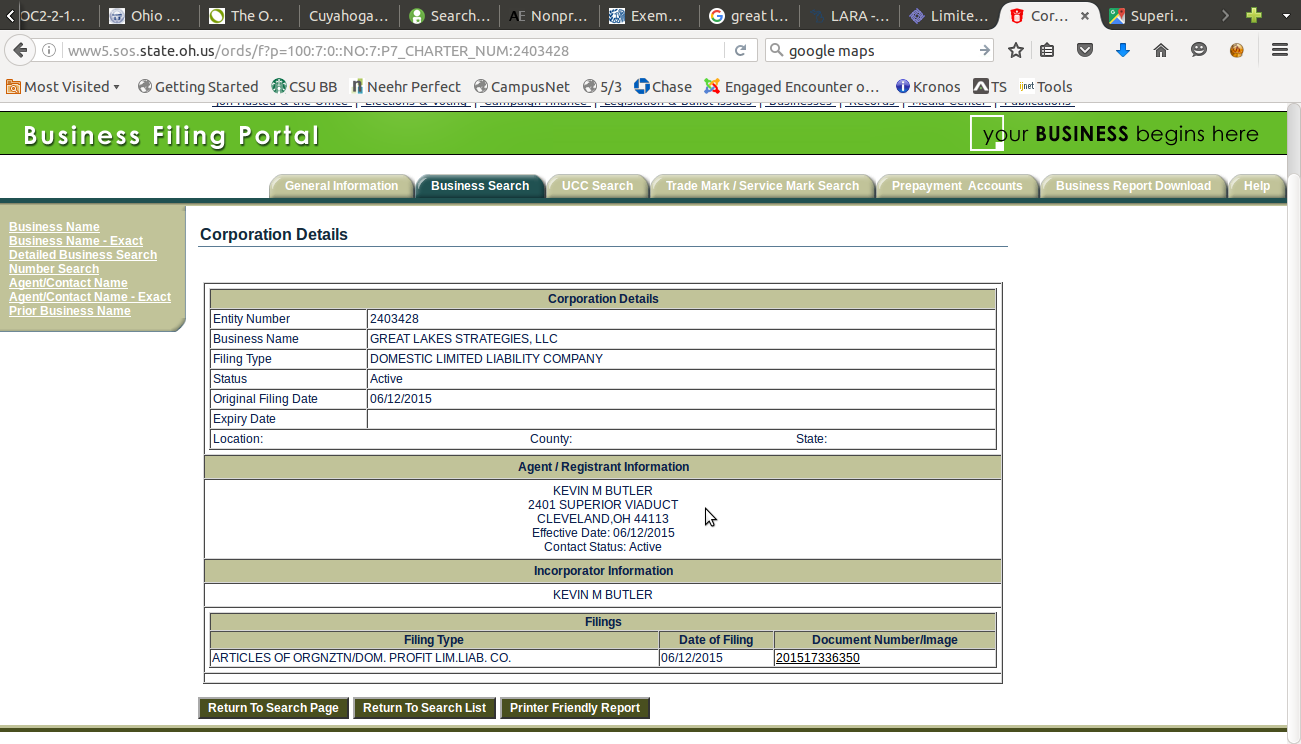Screen dimensions: 1301x744
Task: Open the Pocket save icon
Action: point(1085,51)
